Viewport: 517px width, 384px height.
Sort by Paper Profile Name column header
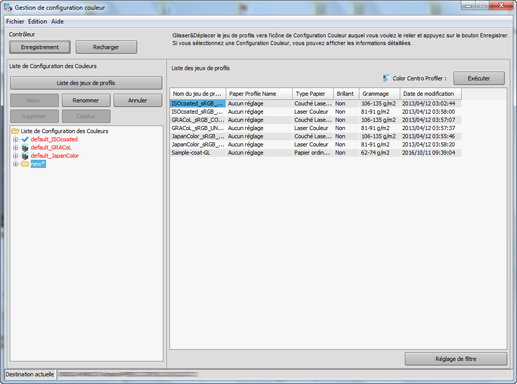tap(259, 94)
